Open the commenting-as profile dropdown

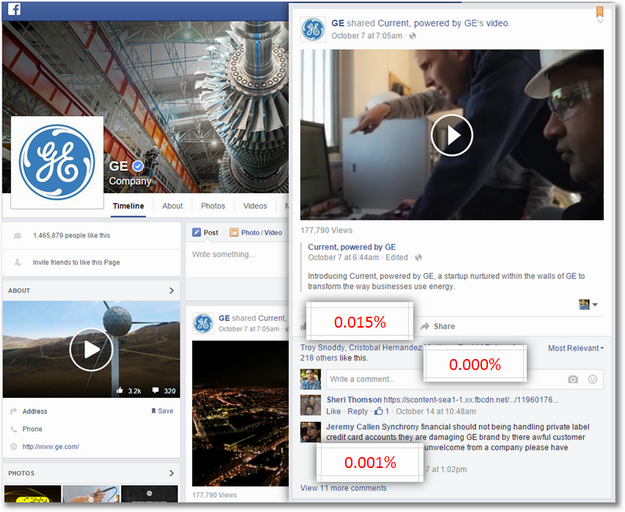coord(588,305)
